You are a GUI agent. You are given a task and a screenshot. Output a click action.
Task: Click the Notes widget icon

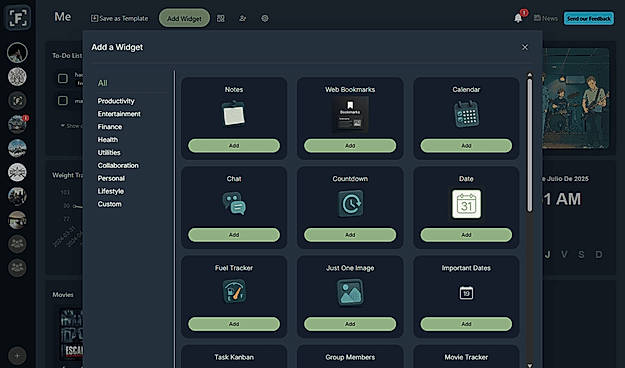pyautogui.click(x=234, y=114)
